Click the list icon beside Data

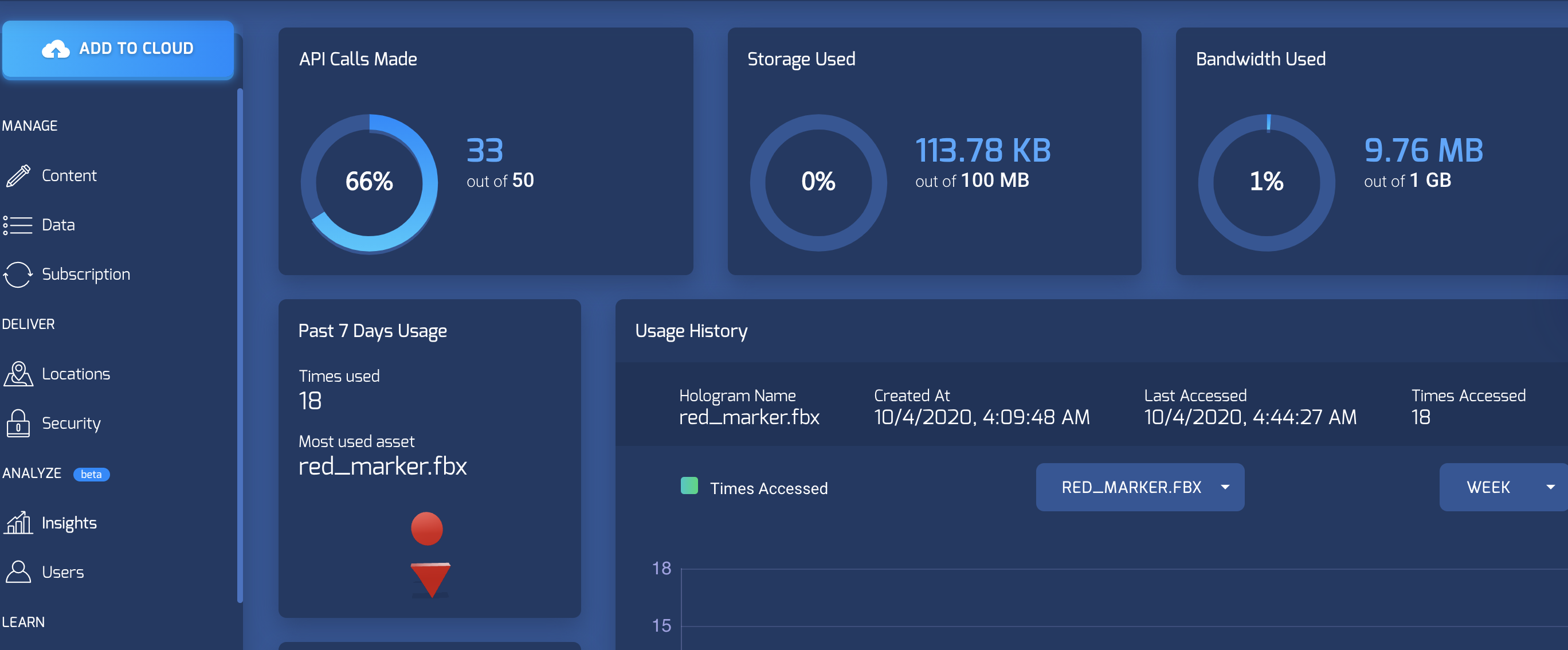click(18, 225)
